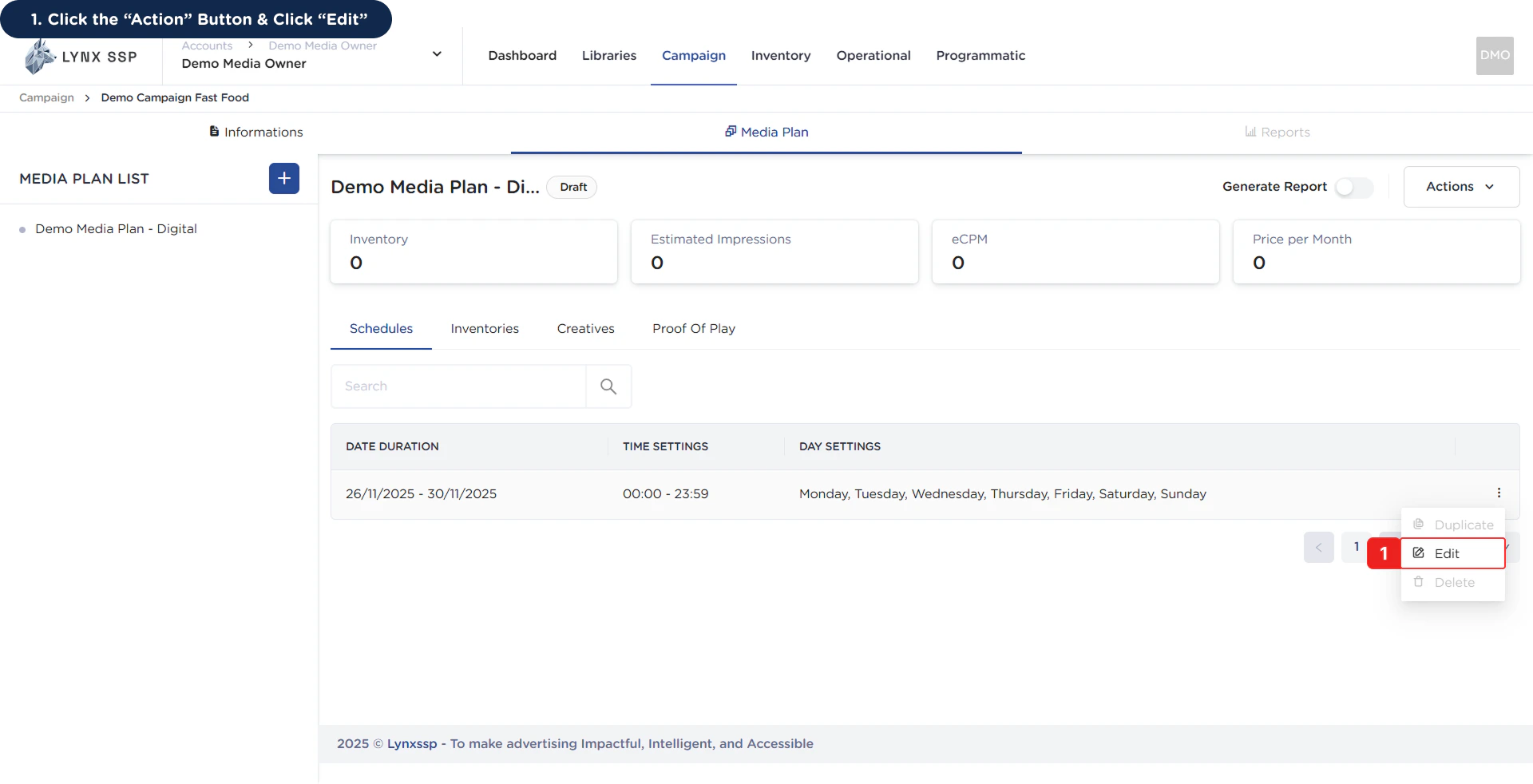This screenshot has width=1533, height=784.
Task: Click the DMO user avatar
Action: (1495, 56)
